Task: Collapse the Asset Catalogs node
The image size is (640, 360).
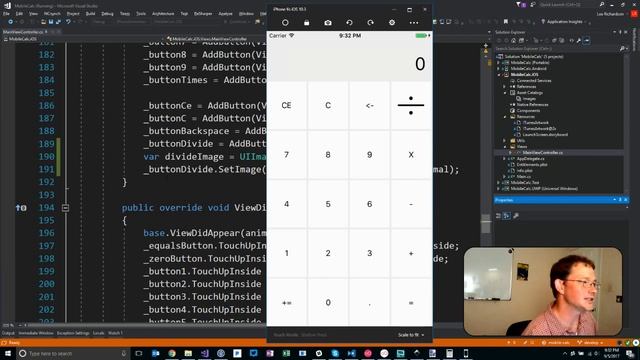Action: (505, 93)
